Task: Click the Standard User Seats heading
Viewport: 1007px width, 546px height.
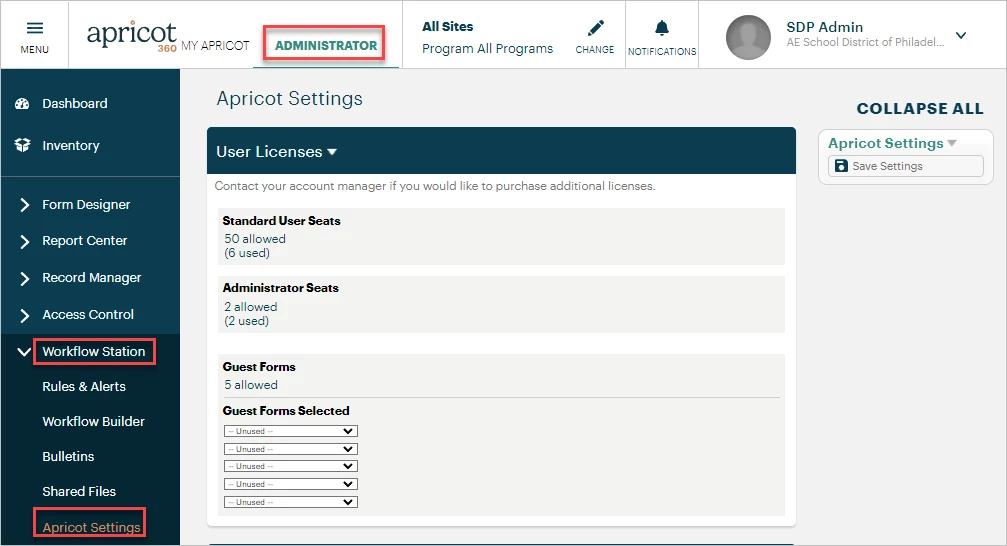Action: click(281, 221)
